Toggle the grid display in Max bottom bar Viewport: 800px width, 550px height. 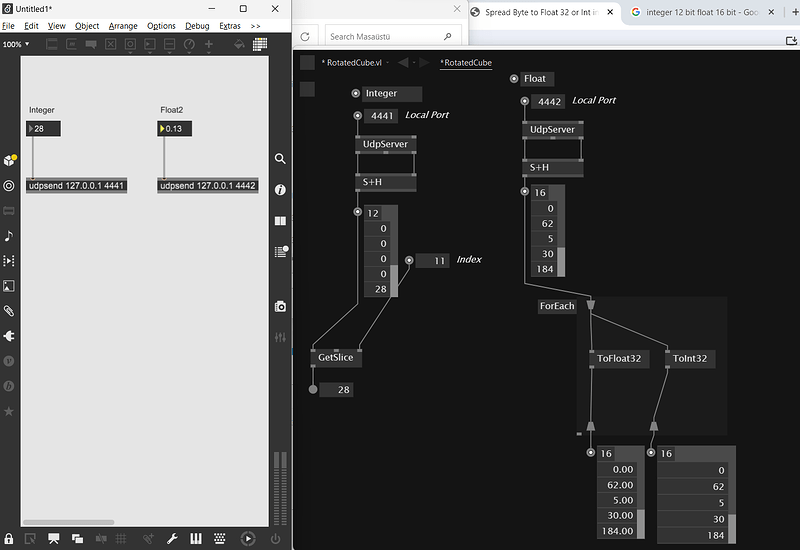pos(121,538)
